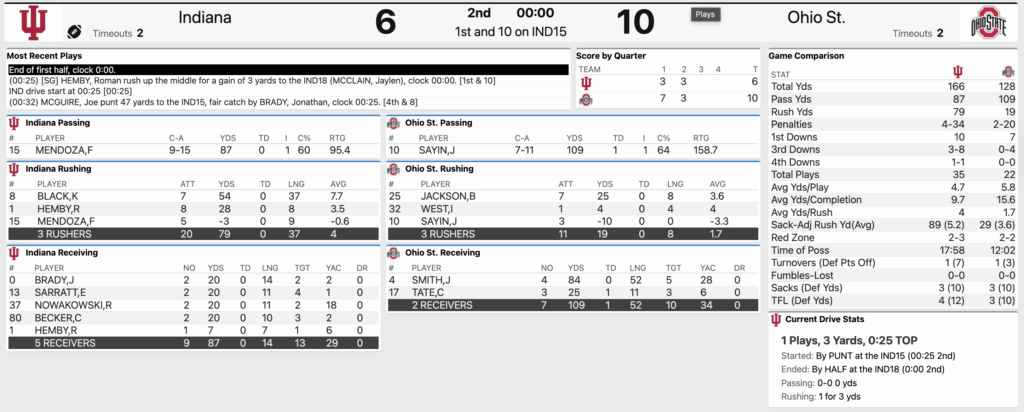This screenshot has width=1024, height=412.
Task: Click the Ohio State logo beside Ohio St. Rushing
Action: pos(394,169)
